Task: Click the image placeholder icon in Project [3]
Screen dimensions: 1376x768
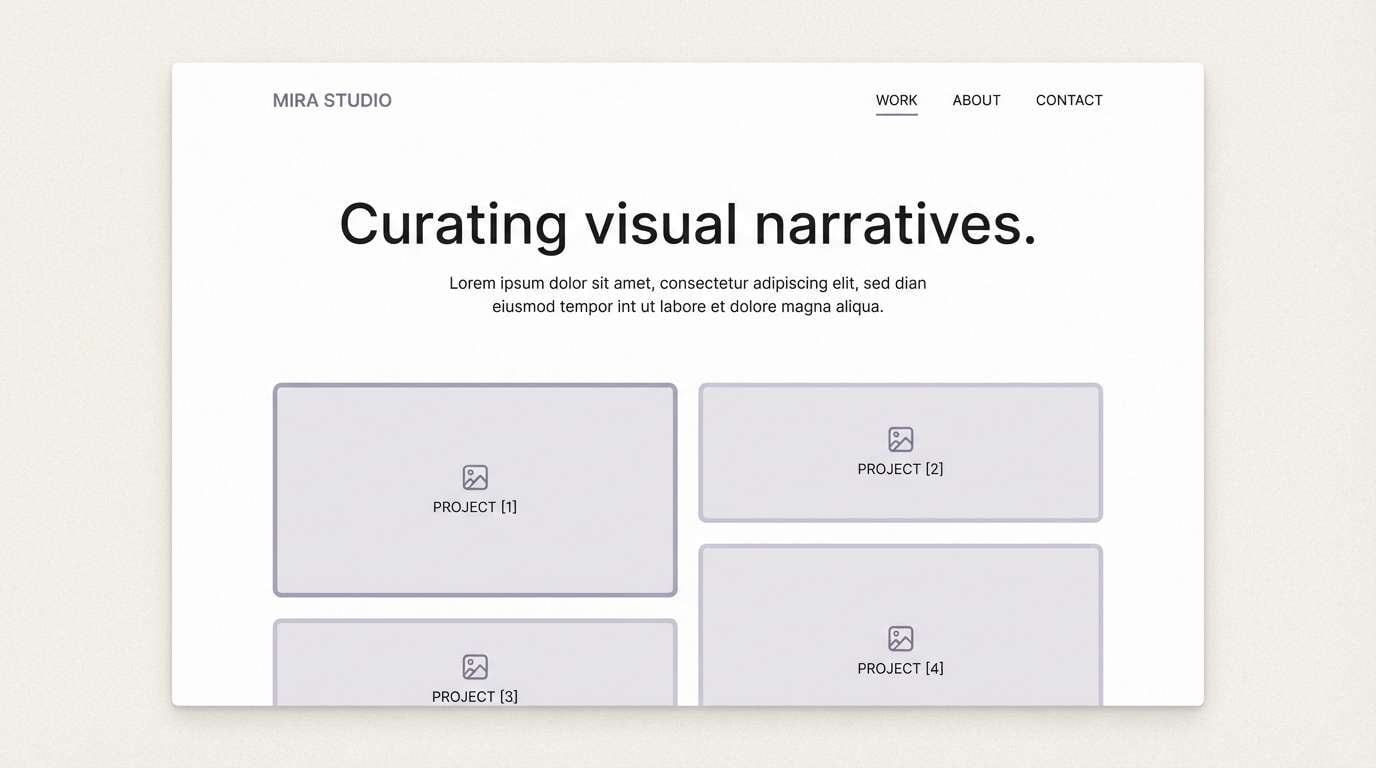Action: [x=474, y=666]
